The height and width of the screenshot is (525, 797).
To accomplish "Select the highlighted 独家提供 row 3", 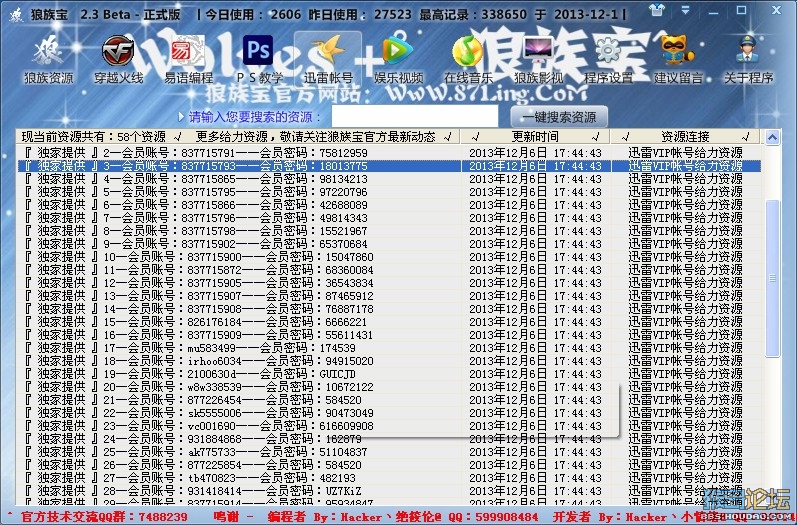I will point(389,166).
